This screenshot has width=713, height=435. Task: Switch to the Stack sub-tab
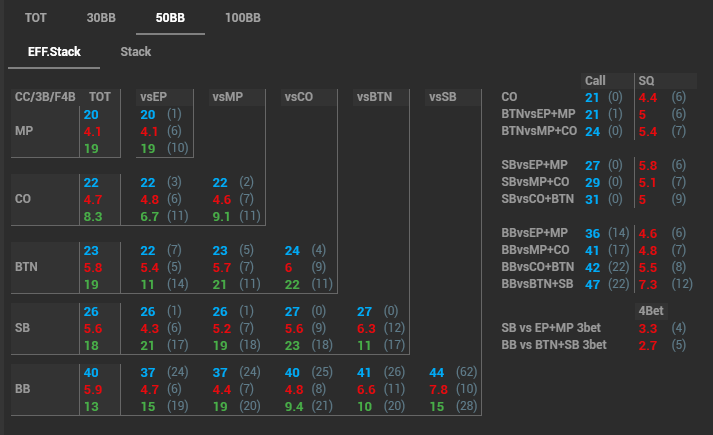tap(136, 50)
